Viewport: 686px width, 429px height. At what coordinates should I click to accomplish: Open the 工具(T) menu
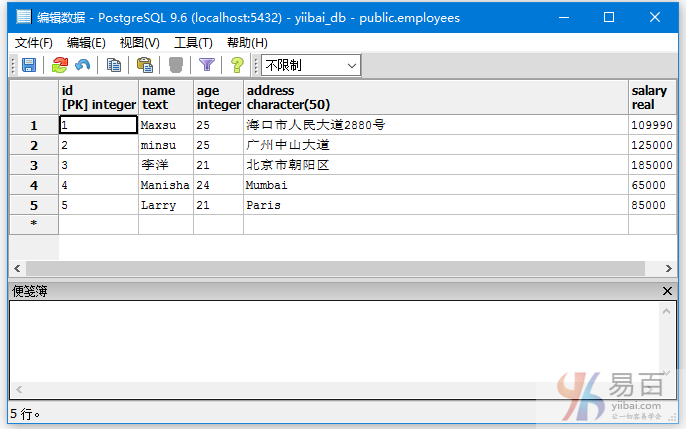[193, 42]
